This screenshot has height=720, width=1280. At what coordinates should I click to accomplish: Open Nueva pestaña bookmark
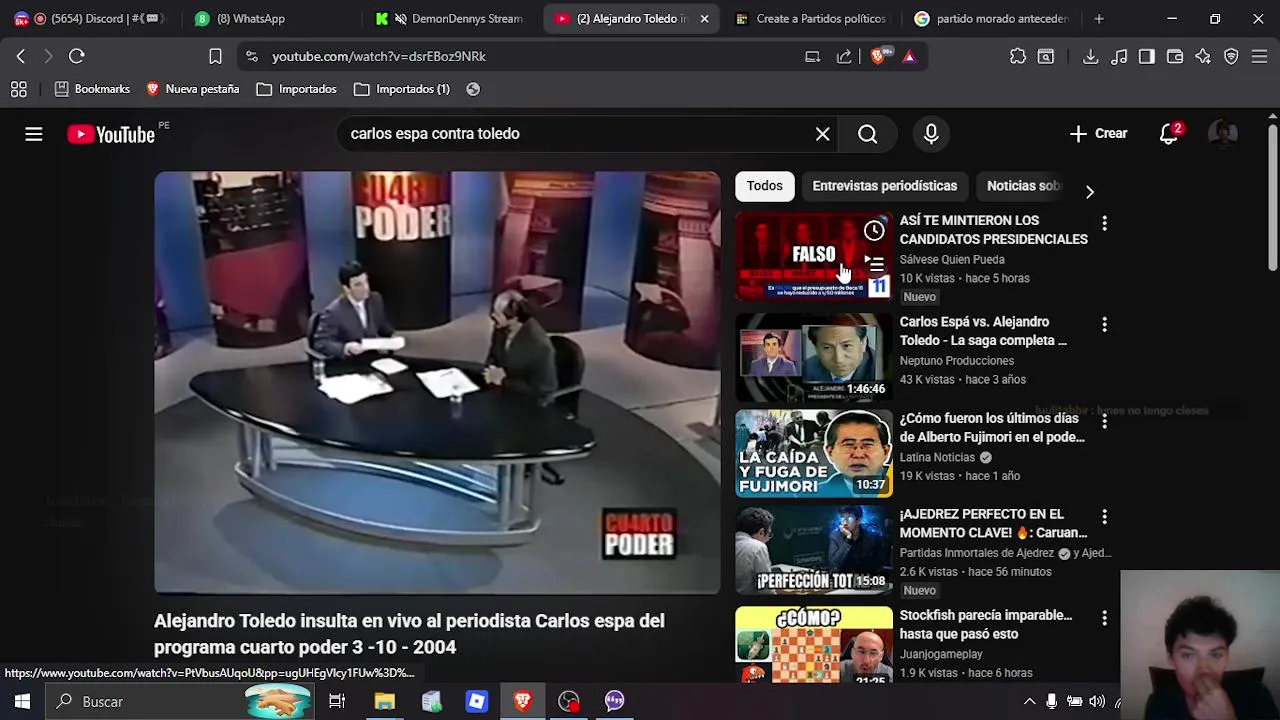click(193, 89)
